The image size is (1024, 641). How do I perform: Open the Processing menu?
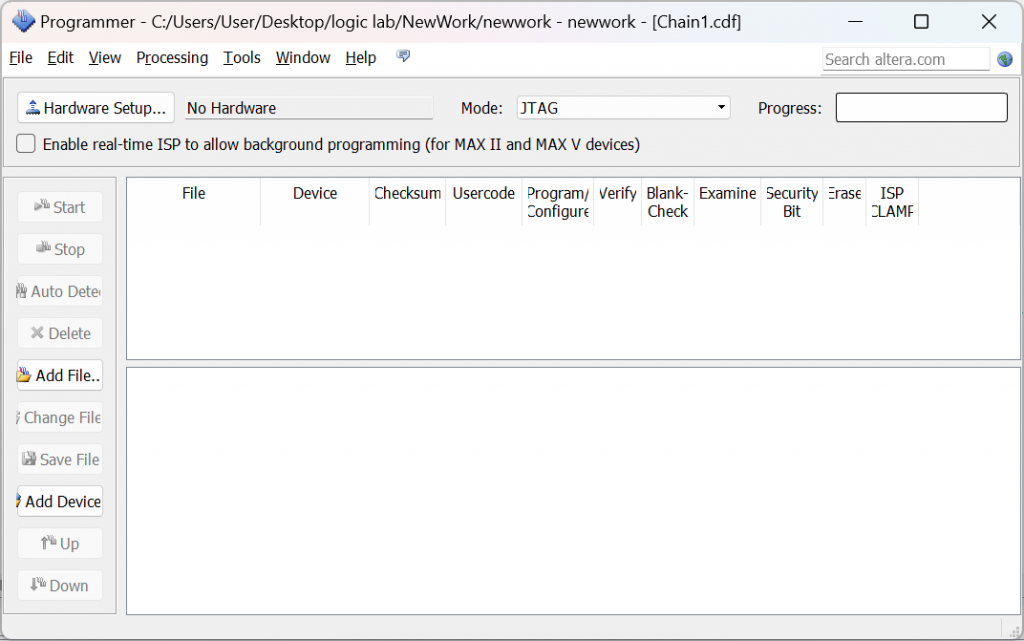[172, 57]
